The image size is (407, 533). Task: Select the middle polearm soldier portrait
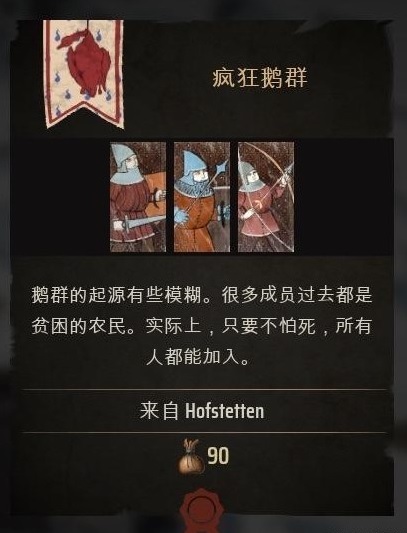(x=202, y=197)
